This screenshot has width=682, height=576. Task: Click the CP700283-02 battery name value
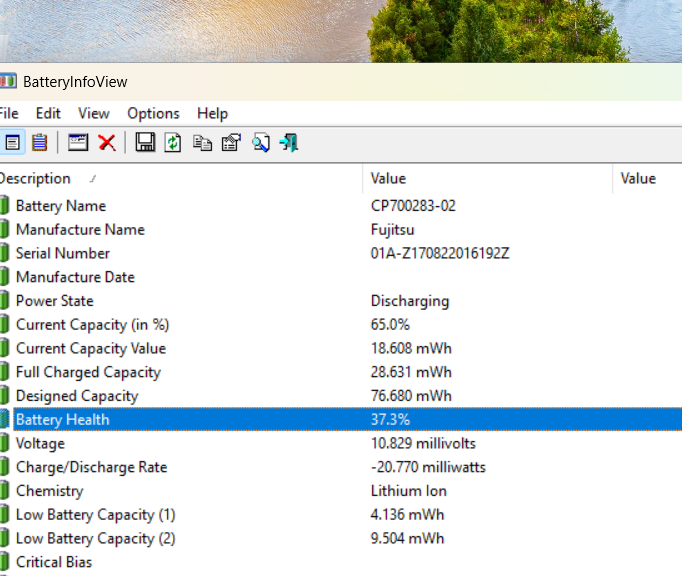(413, 205)
